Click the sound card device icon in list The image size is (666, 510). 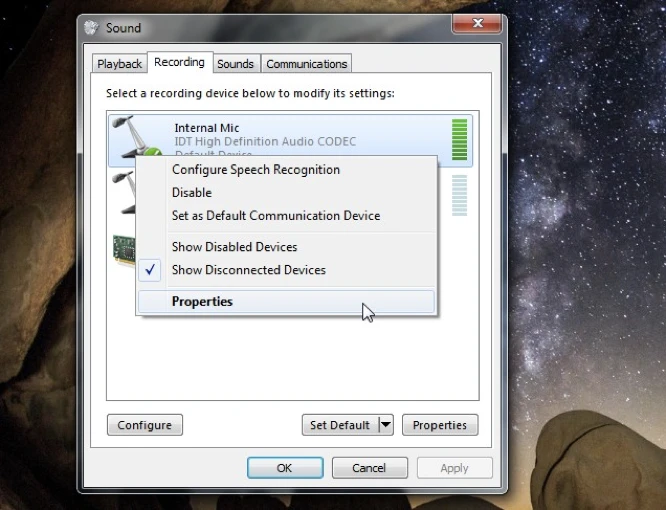(x=123, y=249)
